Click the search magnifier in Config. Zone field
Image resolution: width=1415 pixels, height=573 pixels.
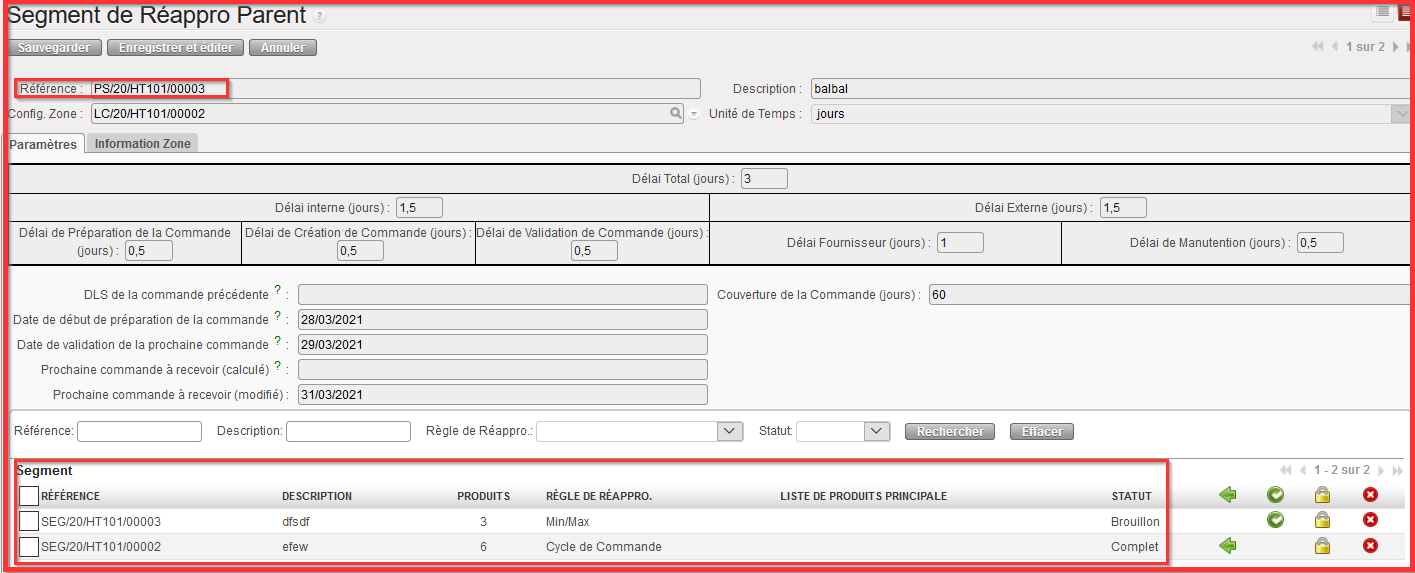[x=676, y=114]
